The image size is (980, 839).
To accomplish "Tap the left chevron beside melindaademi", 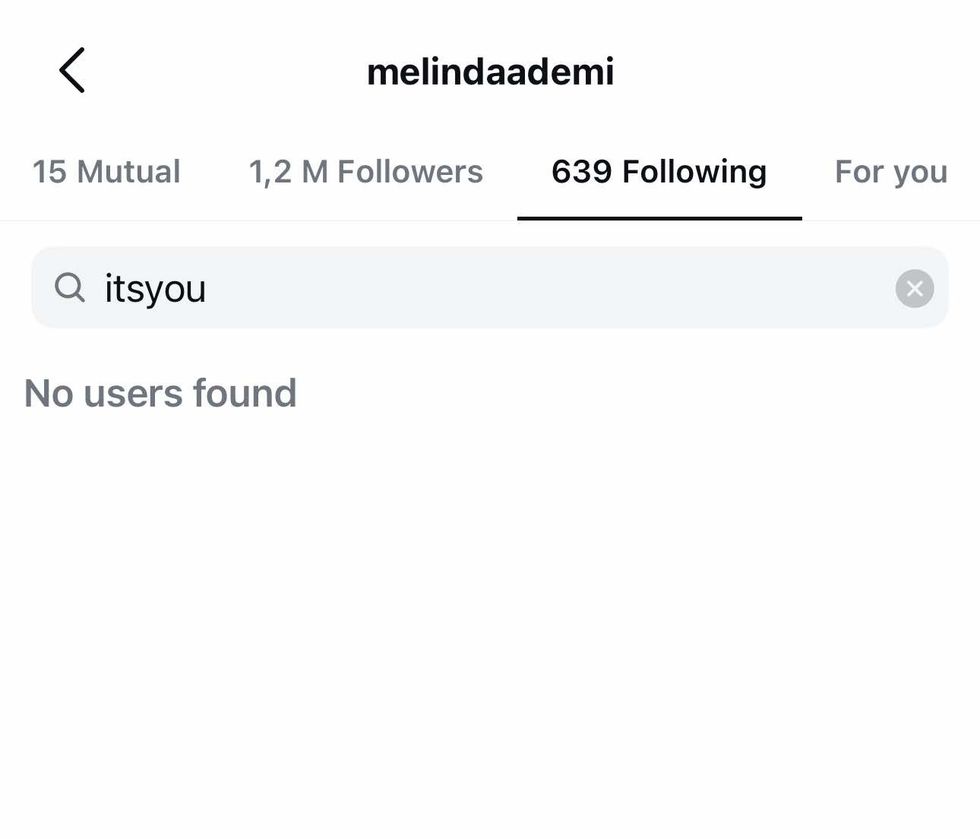I will [x=72, y=71].
